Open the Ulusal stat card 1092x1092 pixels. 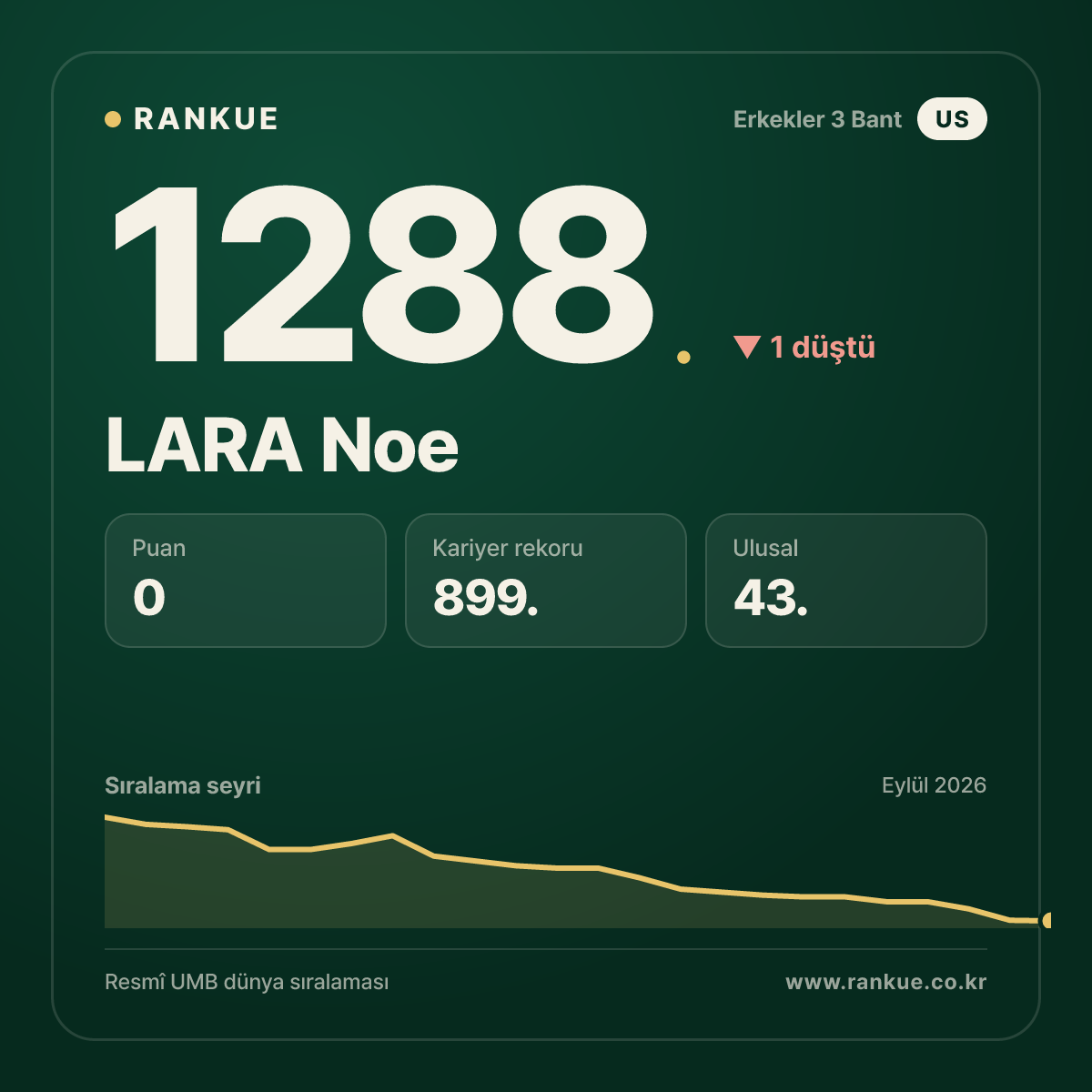[846, 581]
